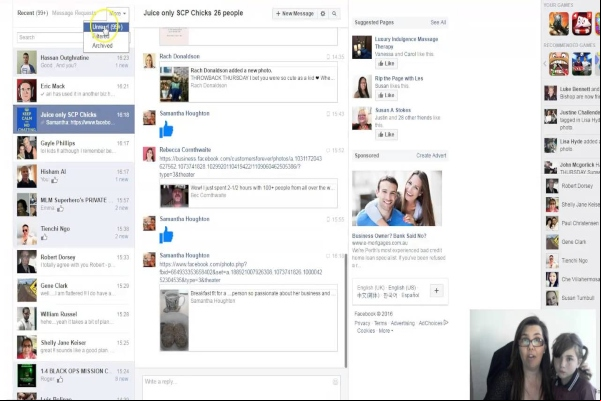Image resolution: width=601 pixels, height=401 pixels.
Task: Select Unread (99+) from the dropdown
Action: (x=106, y=27)
